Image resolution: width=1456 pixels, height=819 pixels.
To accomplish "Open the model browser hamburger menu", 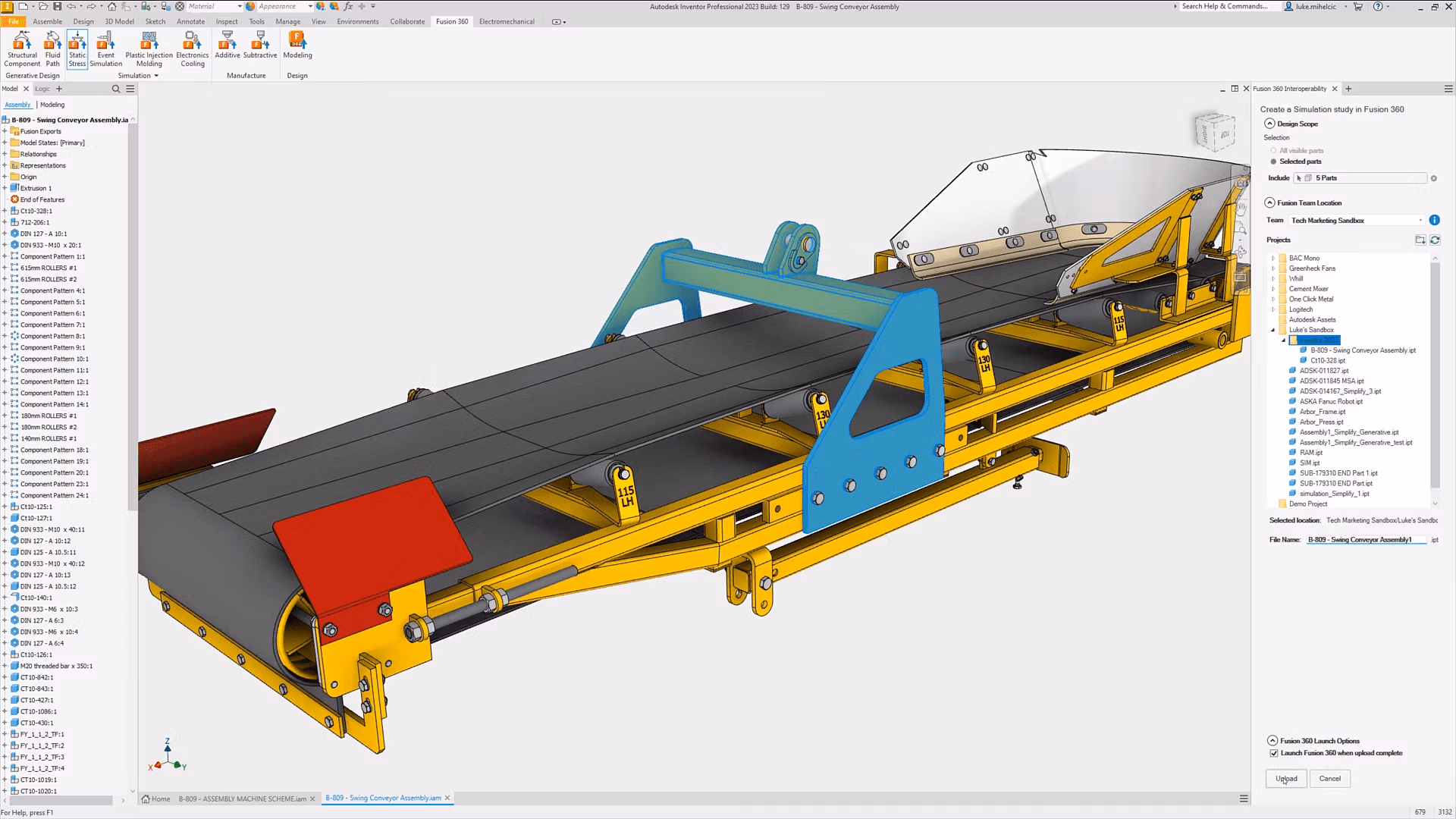I will click(130, 89).
